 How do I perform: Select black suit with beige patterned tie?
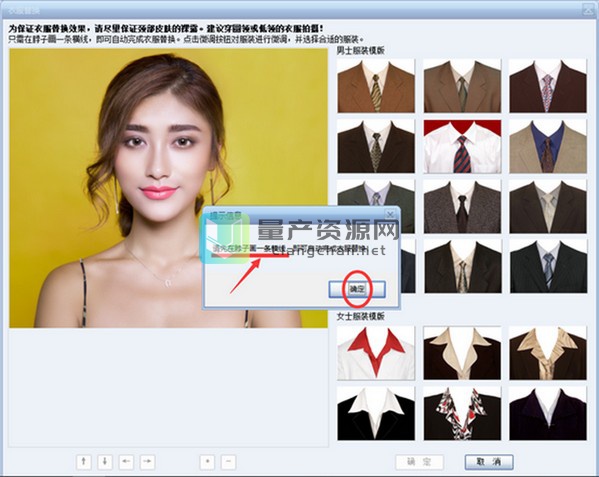[x=462, y=267]
